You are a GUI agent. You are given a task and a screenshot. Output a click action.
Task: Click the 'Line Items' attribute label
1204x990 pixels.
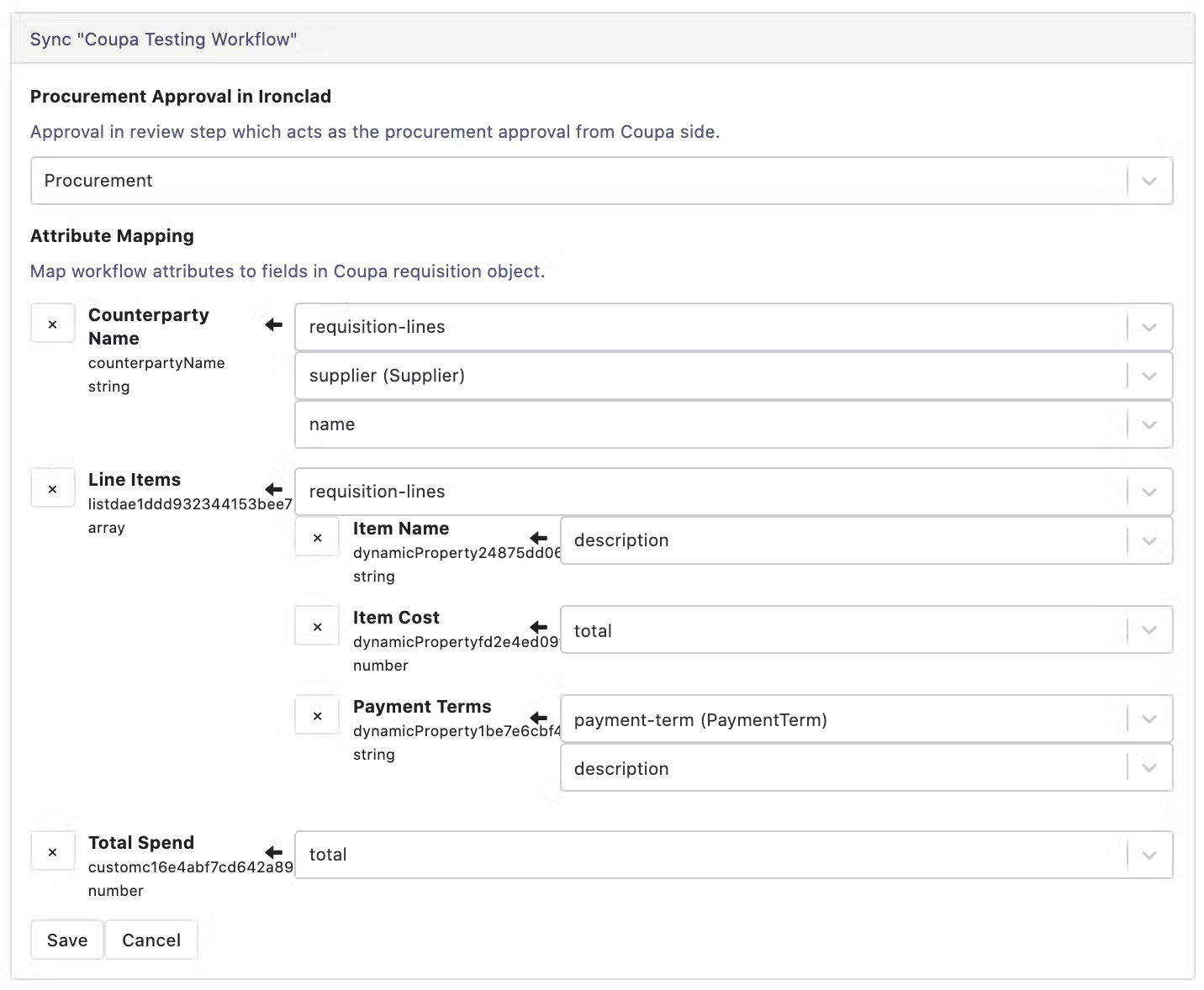click(135, 480)
